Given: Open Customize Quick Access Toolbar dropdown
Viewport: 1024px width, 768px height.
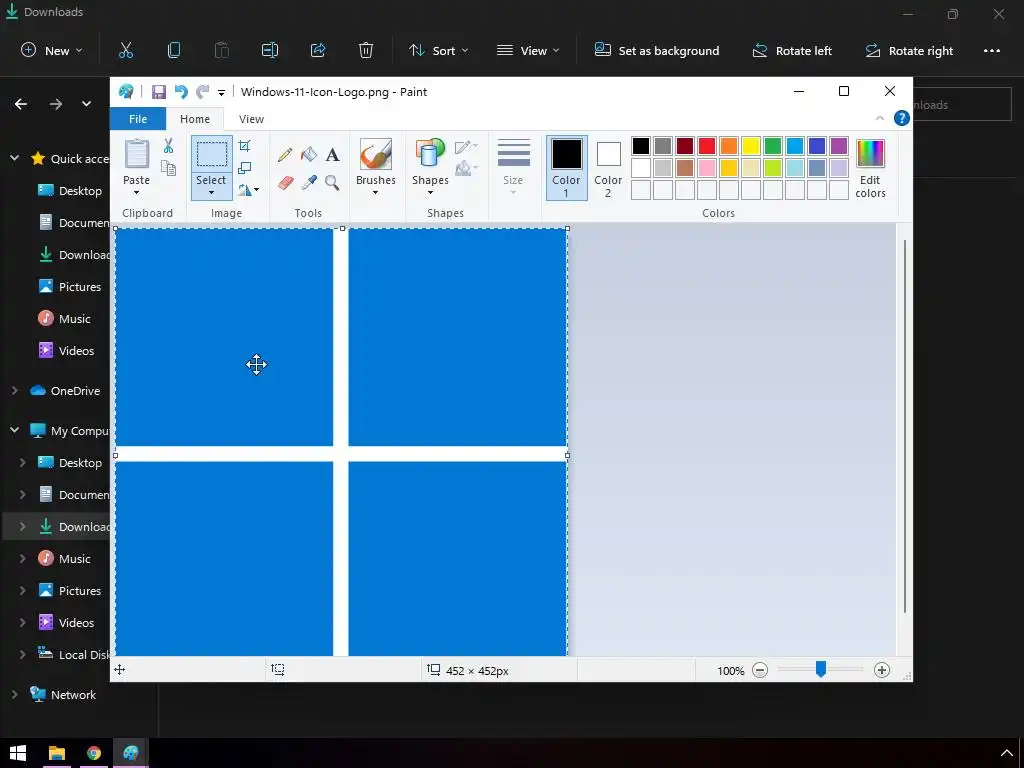Looking at the screenshot, I should (x=221, y=93).
